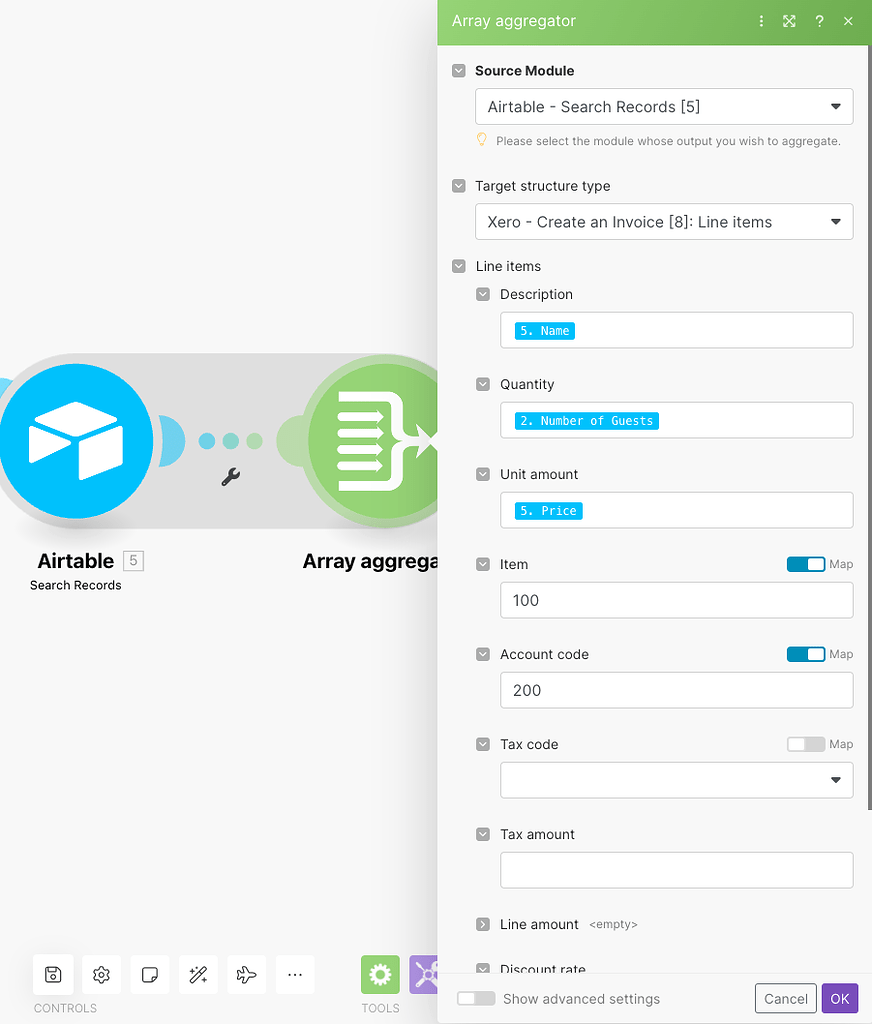Collapse the Tax code field

(x=483, y=744)
